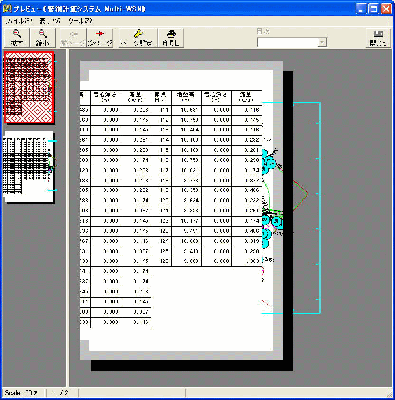
Task: Maximize the preview window
Action: pos(374,9)
